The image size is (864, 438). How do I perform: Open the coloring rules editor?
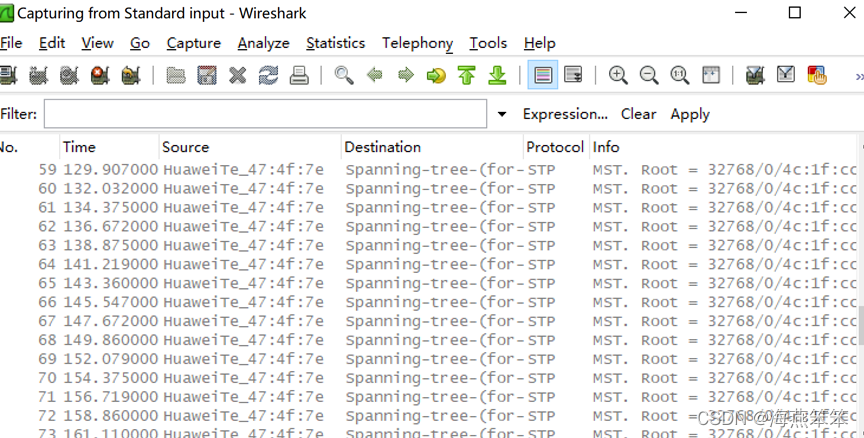pos(817,75)
